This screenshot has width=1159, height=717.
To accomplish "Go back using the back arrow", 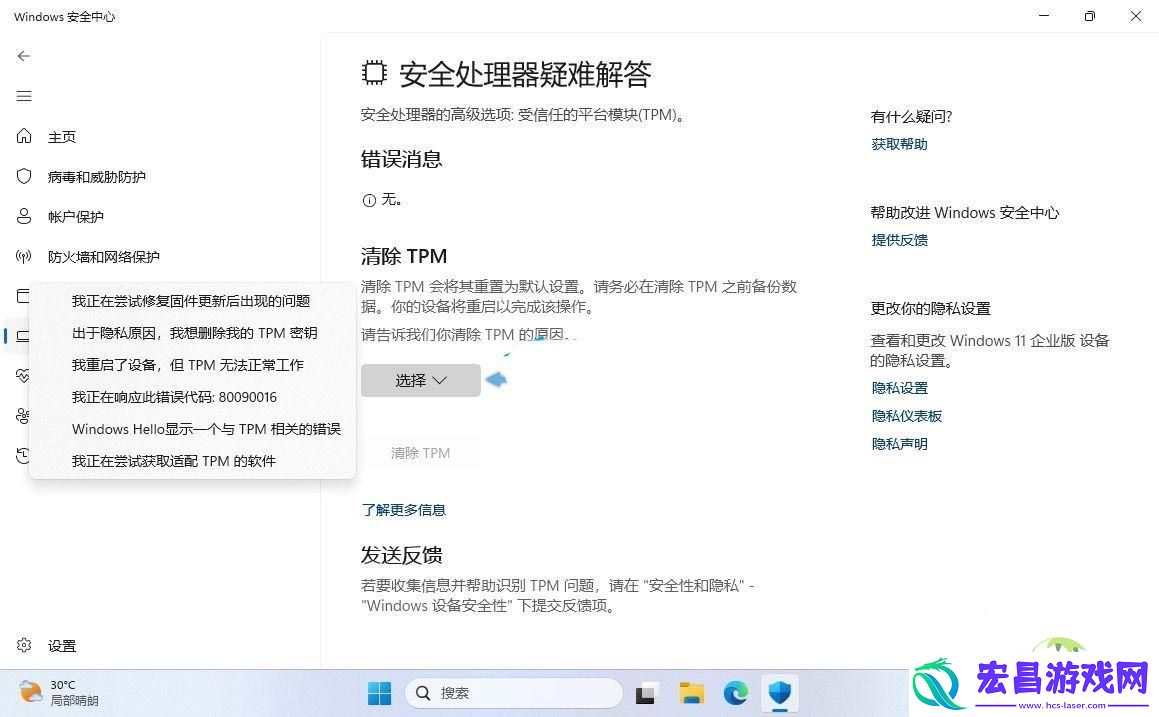I will [x=24, y=56].
